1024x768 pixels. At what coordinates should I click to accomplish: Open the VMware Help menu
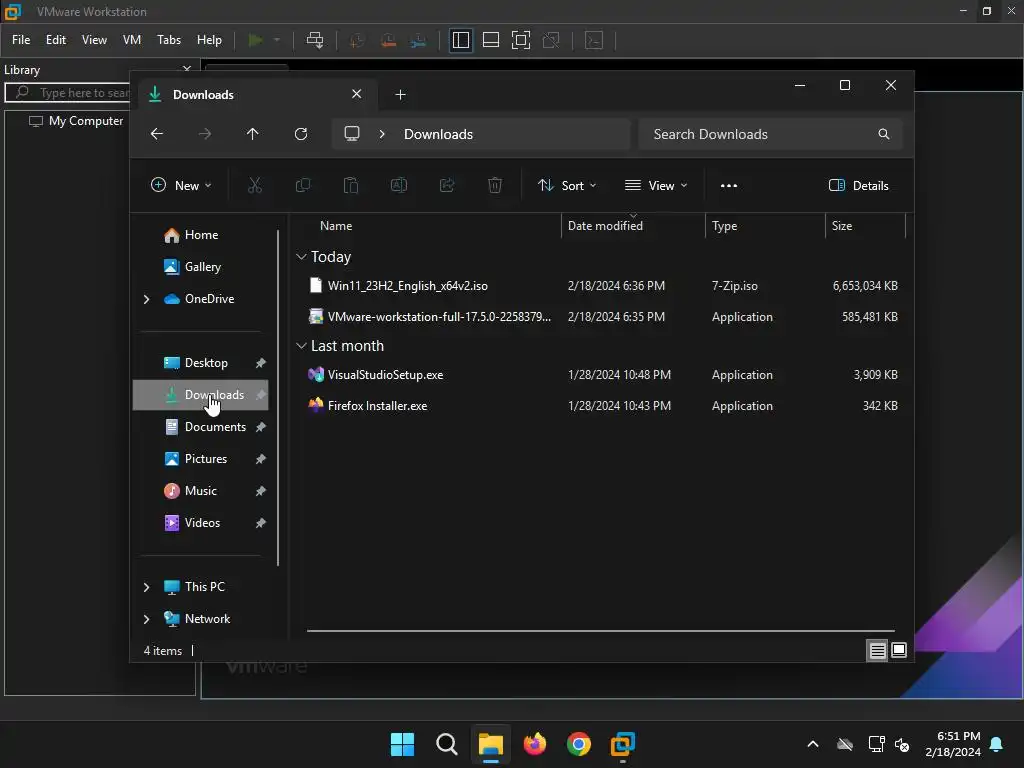tap(209, 40)
